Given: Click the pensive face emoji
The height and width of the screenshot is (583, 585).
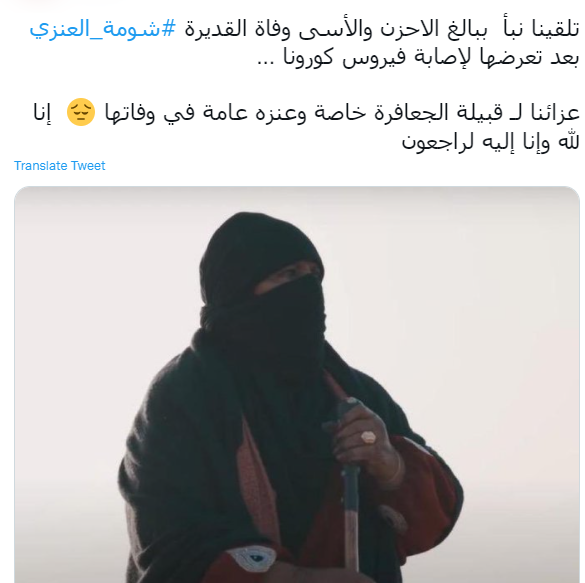Looking at the screenshot, I should (x=81, y=112).
